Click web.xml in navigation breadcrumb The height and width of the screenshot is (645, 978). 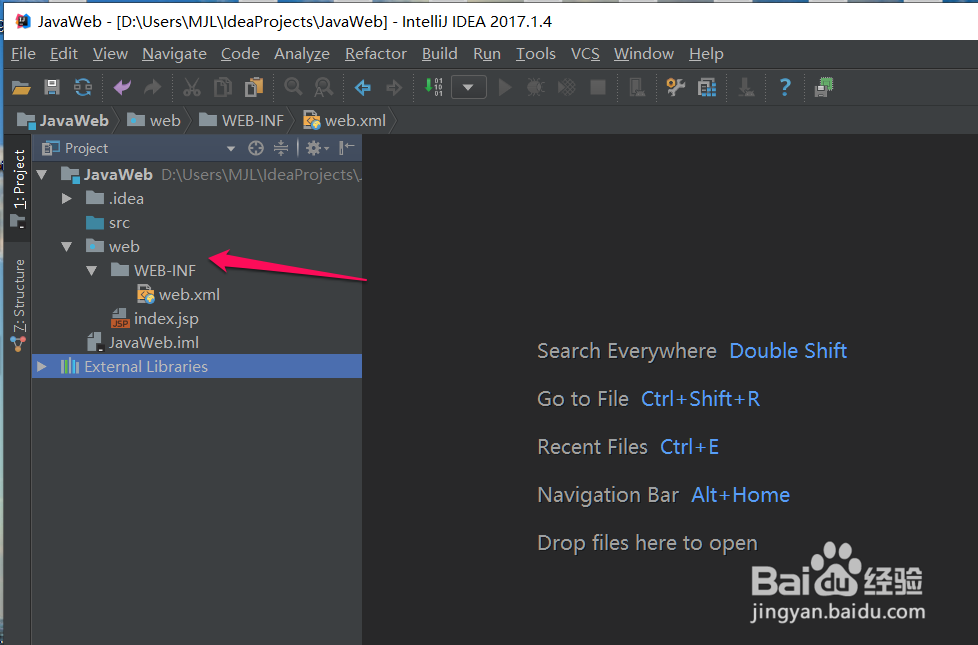(x=345, y=120)
